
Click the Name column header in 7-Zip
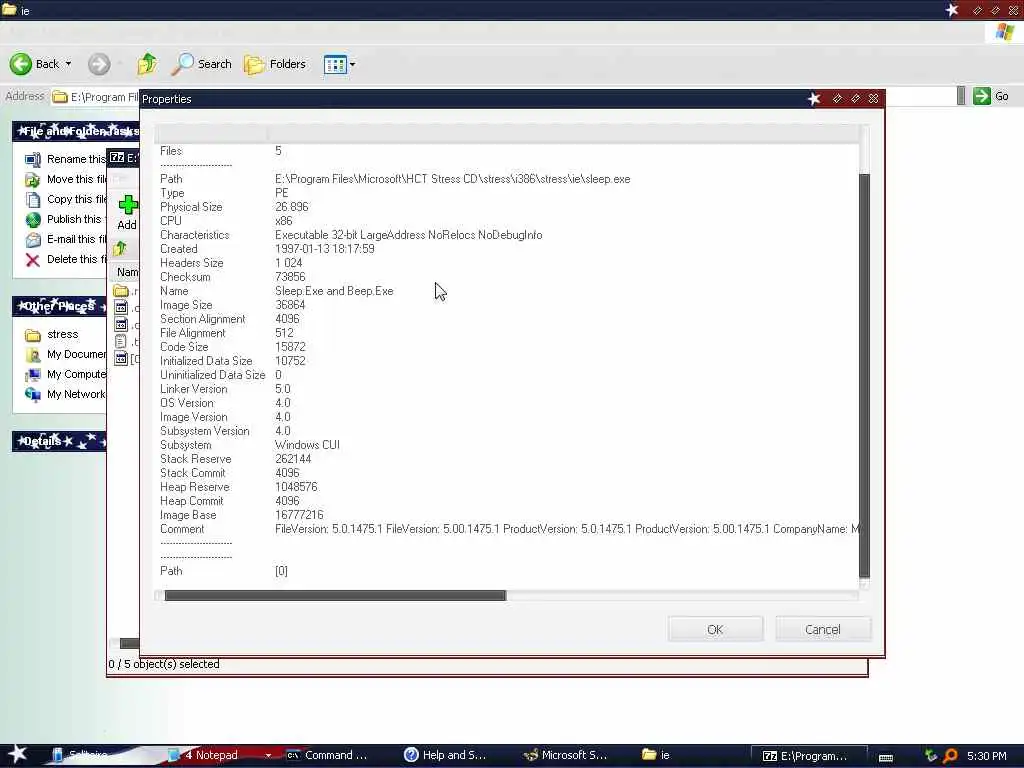click(x=127, y=272)
